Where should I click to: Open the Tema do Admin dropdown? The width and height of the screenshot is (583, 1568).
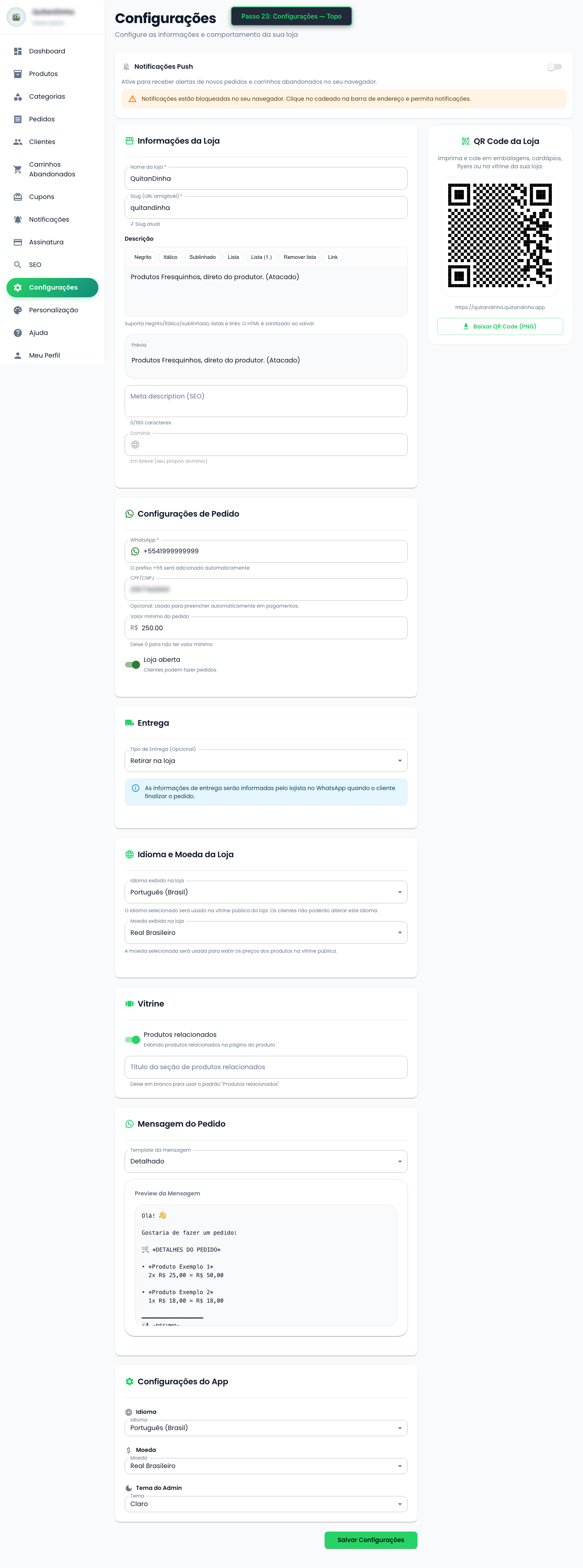pos(399,1504)
